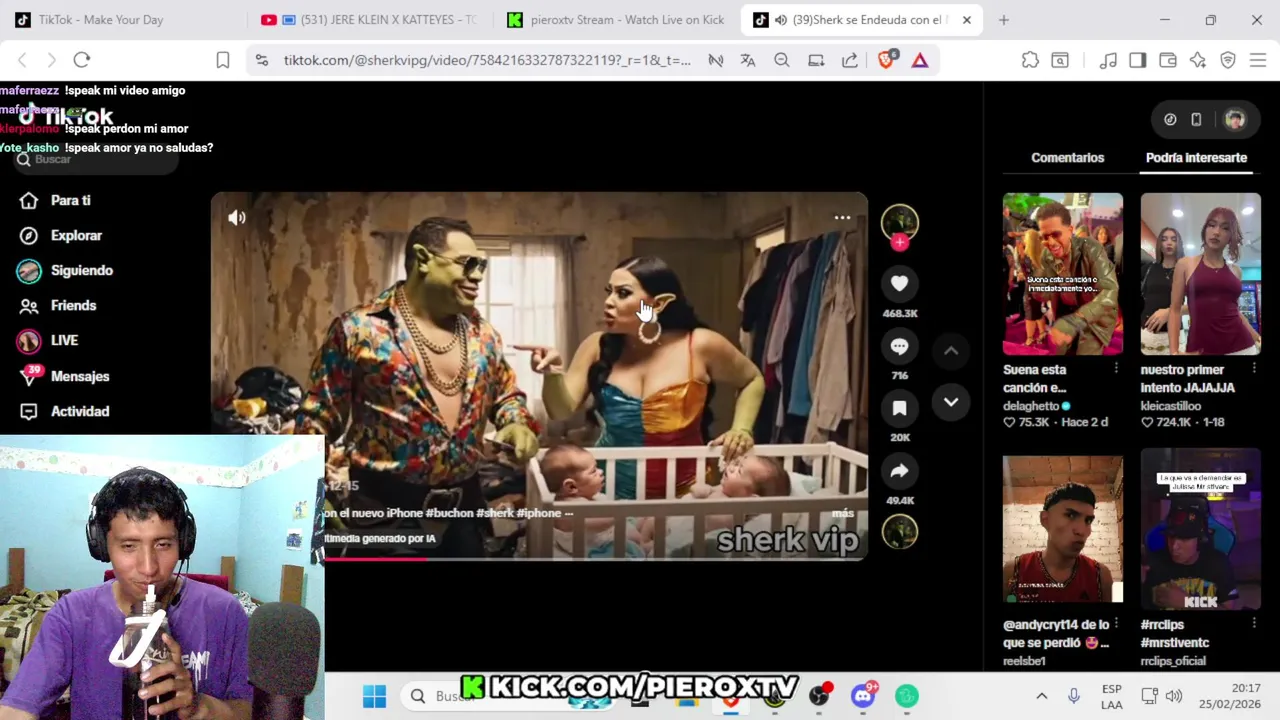Expand video caption with 'más'

(843, 513)
